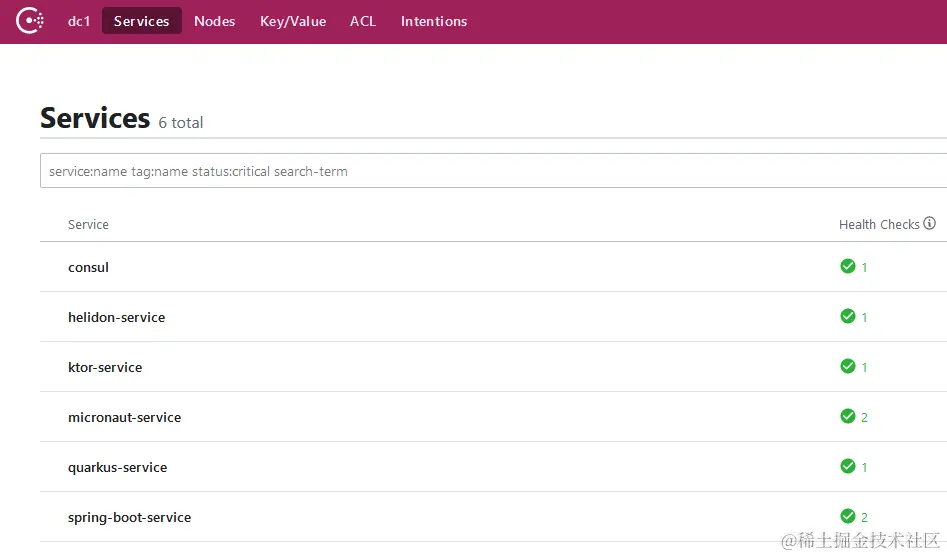Open the ACL tab
The height and width of the screenshot is (557, 947).
[363, 21]
